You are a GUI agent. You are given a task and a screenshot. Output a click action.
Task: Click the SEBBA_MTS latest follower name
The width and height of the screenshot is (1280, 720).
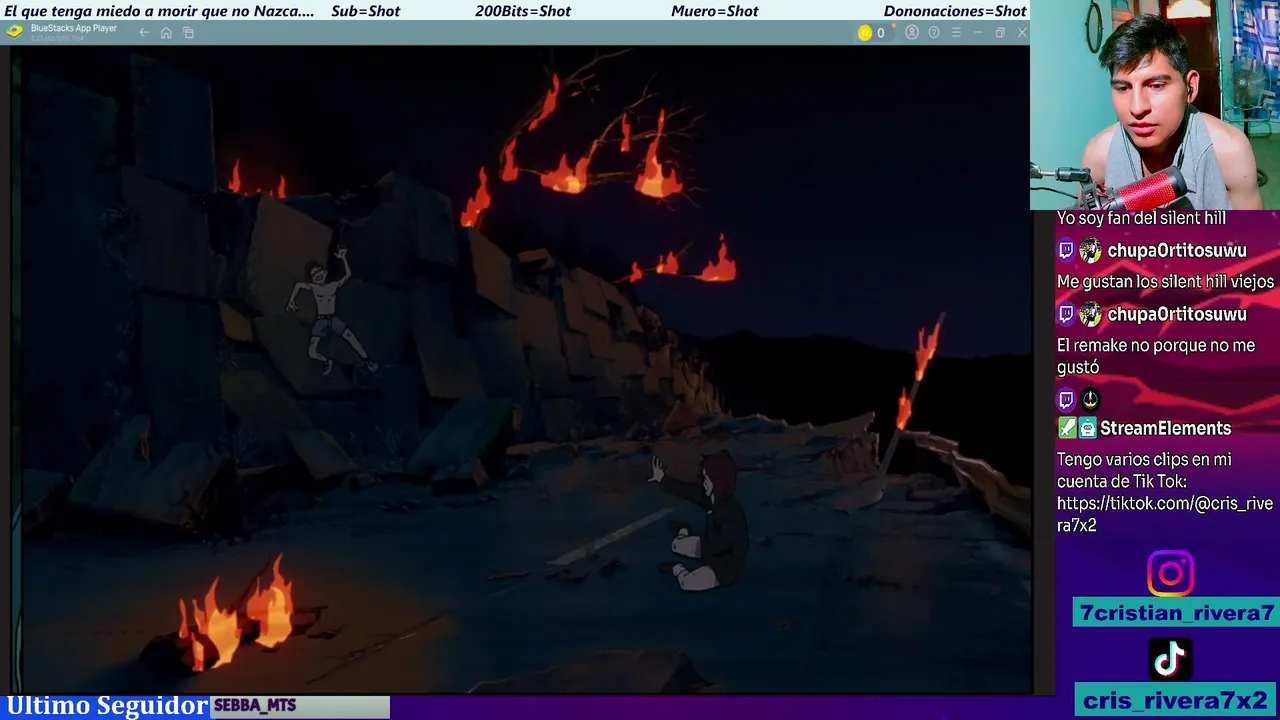(255, 706)
